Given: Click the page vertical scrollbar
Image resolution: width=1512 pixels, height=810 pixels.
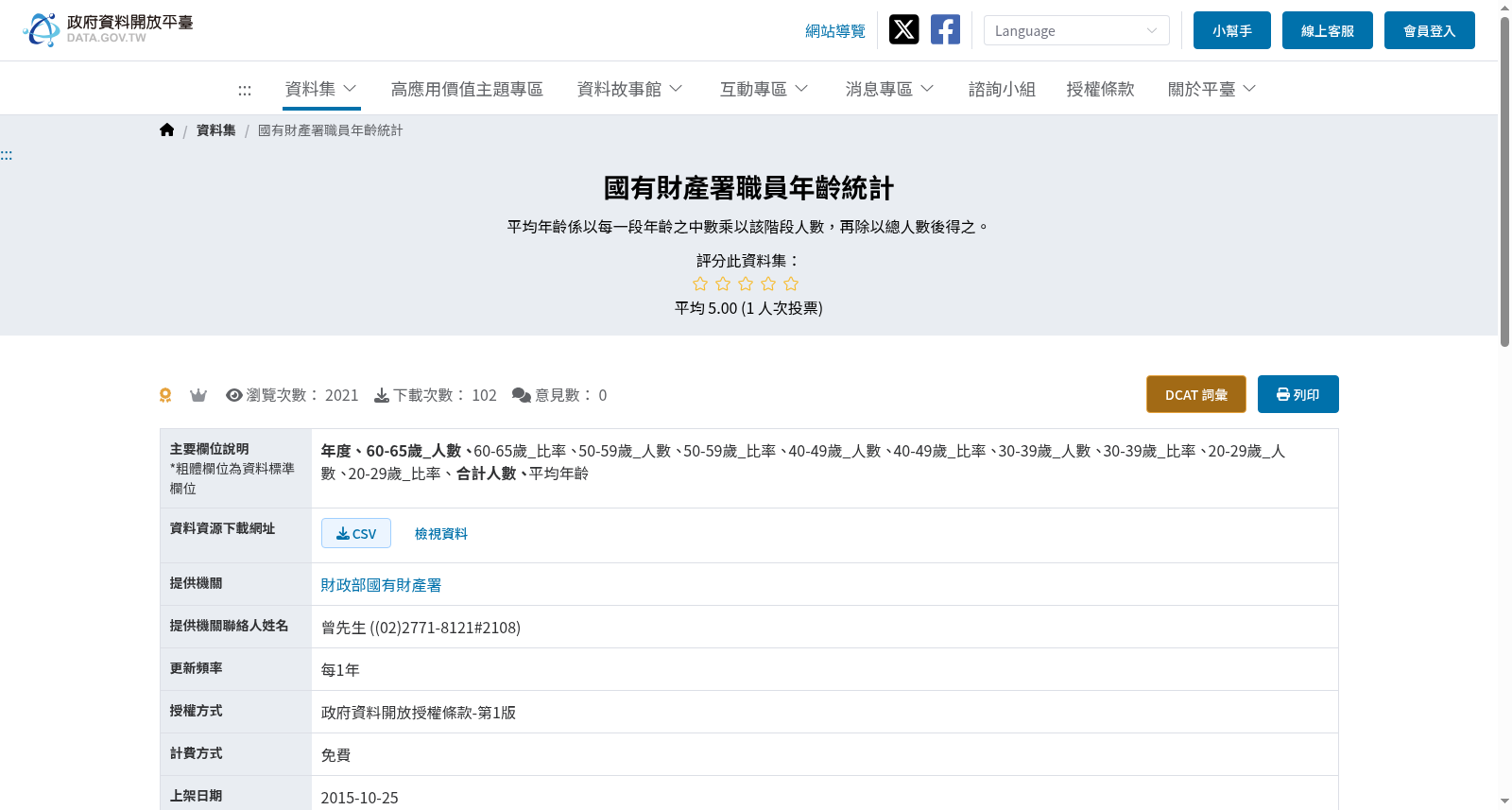Looking at the screenshot, I should (1504, 180).
